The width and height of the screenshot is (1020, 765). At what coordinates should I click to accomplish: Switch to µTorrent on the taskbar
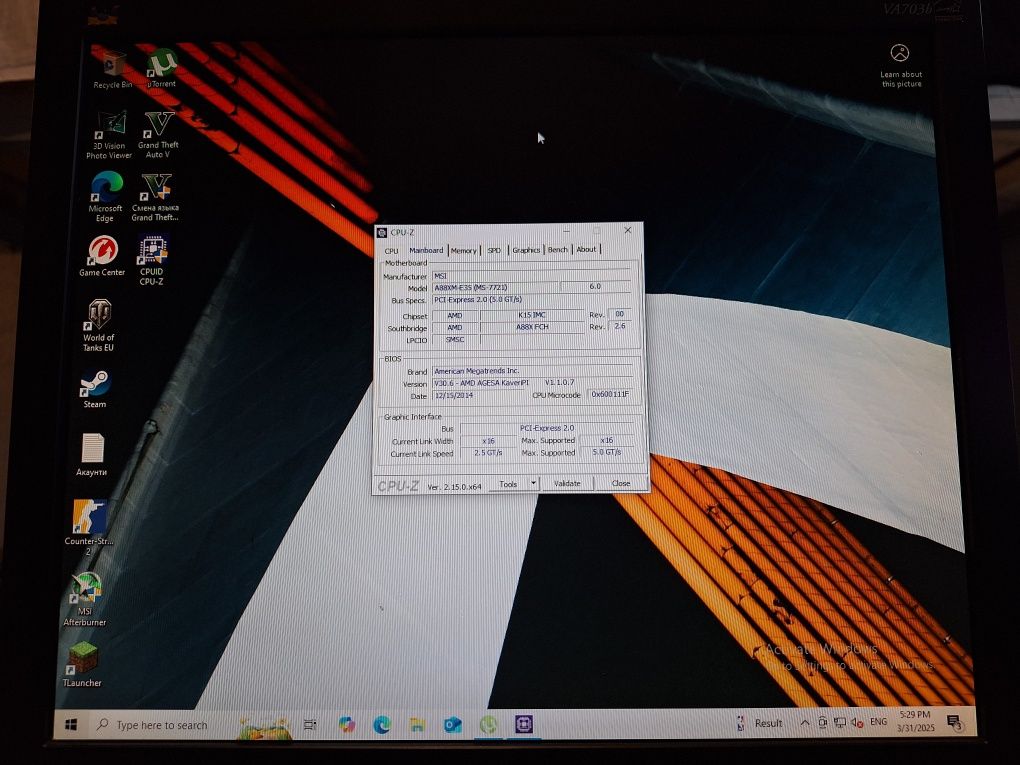pyautogui.click(x=488, y=724)
